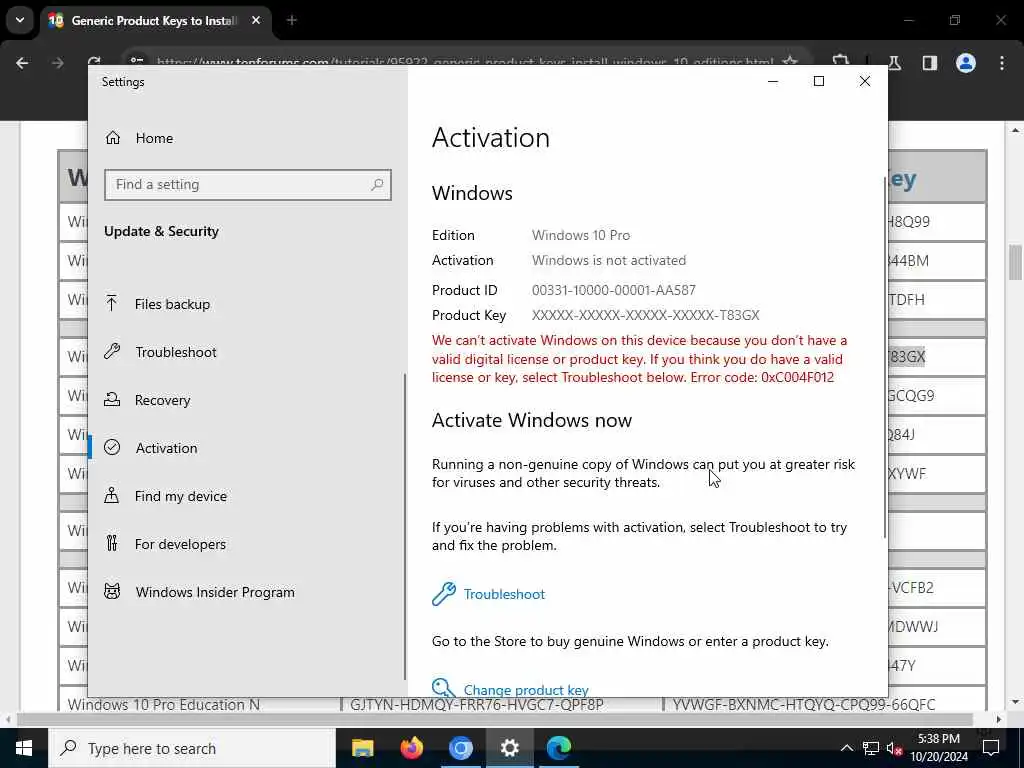This screenshot has height=768, width=1024.
Task: Open Chrome three-dot menu
Action: point(1002,63)
